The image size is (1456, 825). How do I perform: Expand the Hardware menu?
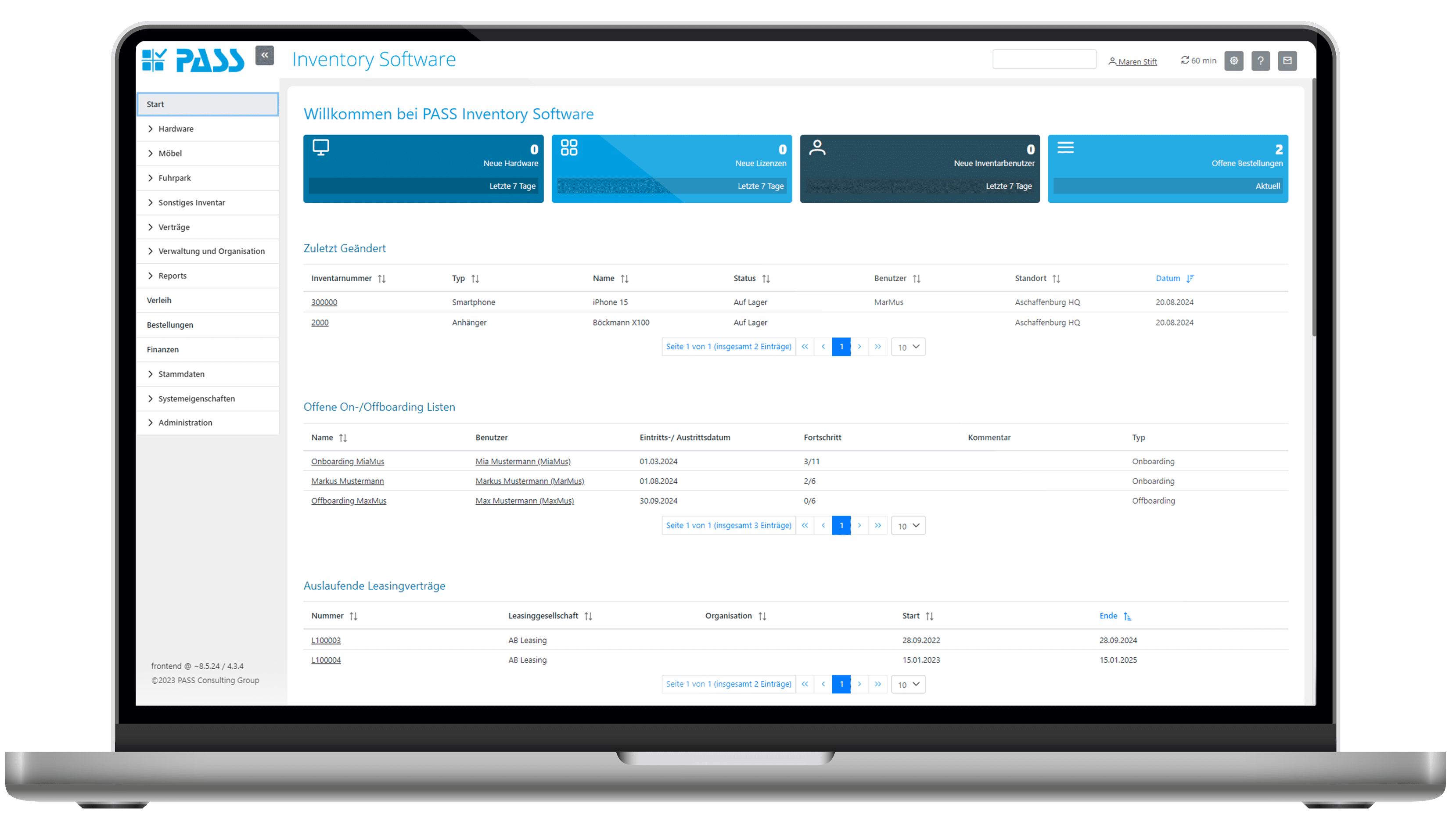pos(208,129)
